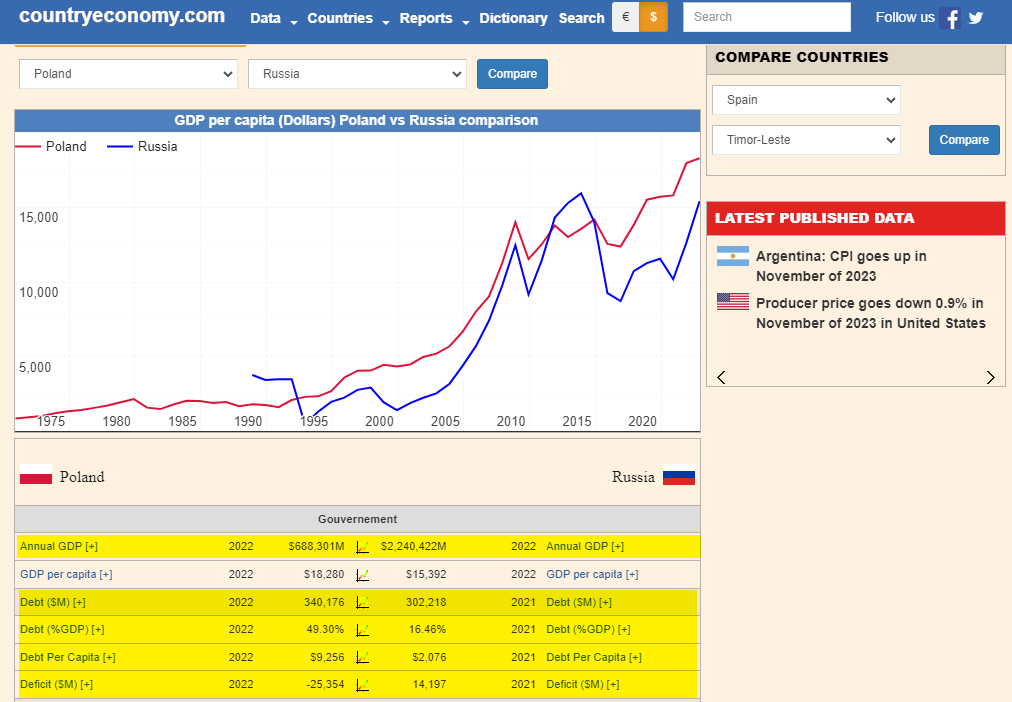Open the Poland country dropdown

[128, 74]
